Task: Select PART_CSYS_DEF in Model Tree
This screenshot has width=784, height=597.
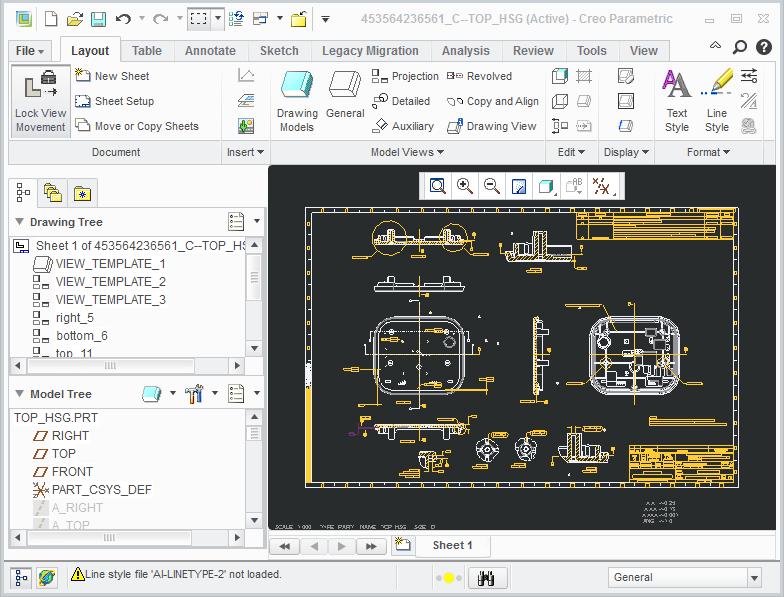Action: (92, 490)
